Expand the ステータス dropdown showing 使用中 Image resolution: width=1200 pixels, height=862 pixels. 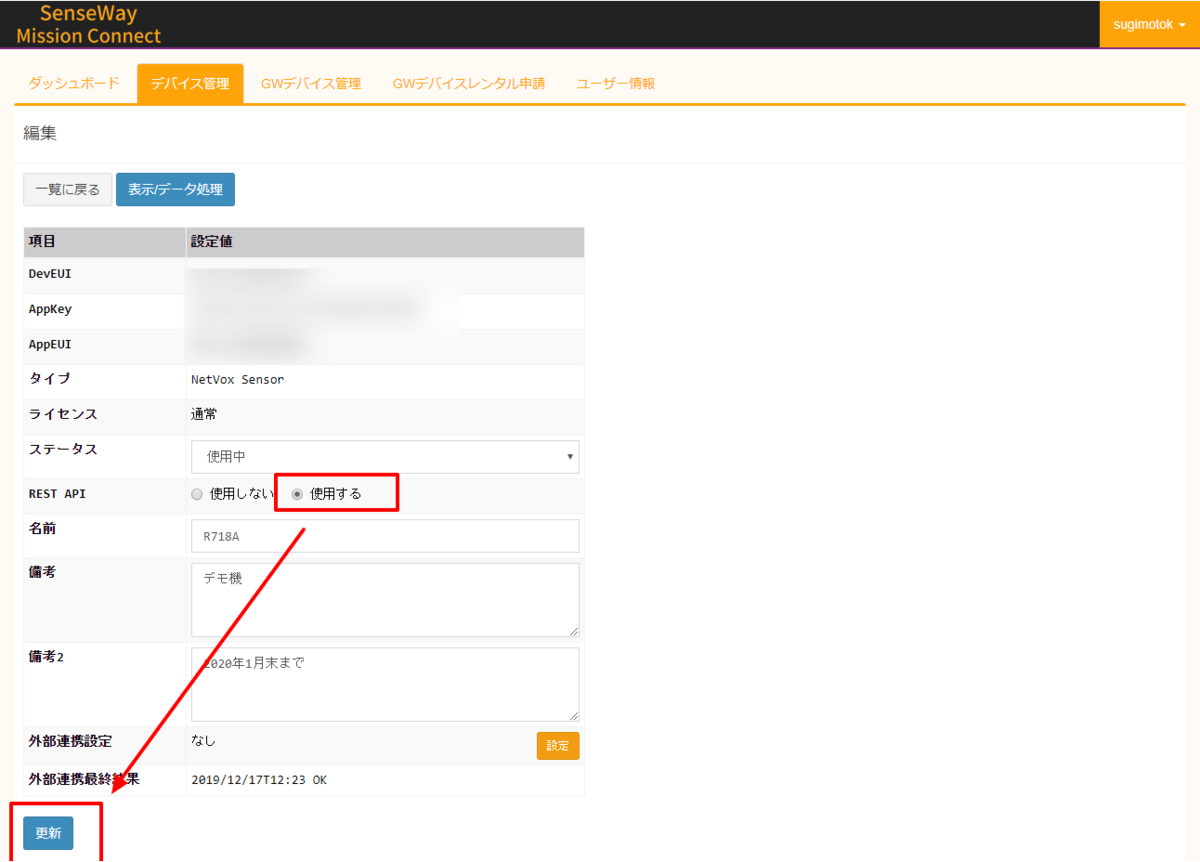(385, 456)
